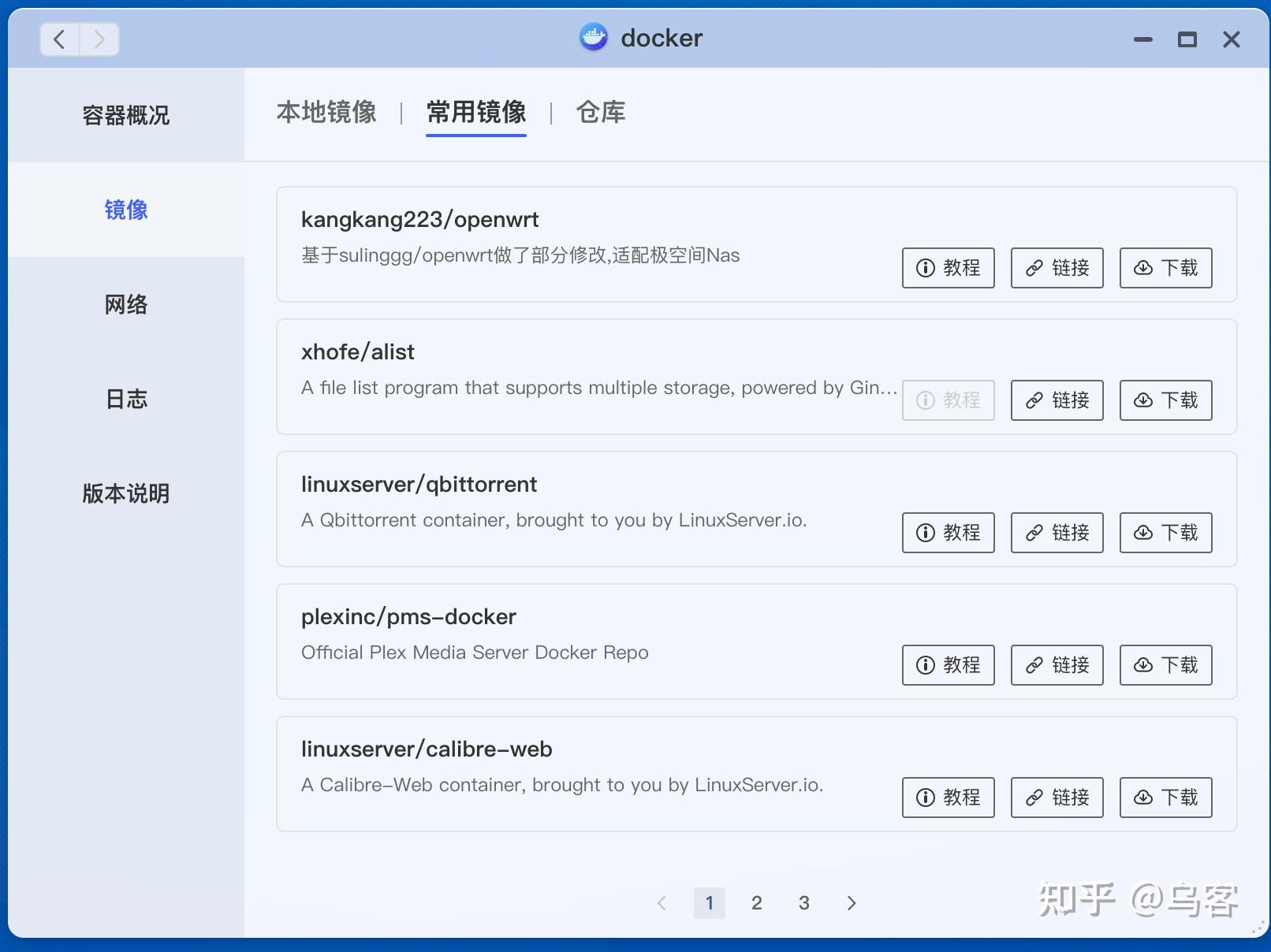Image resolution: width=1271 pixels, height=952 pixels.
Task: Click 下载 for linuxserver/calibre-web
Action: [1166, 798]
